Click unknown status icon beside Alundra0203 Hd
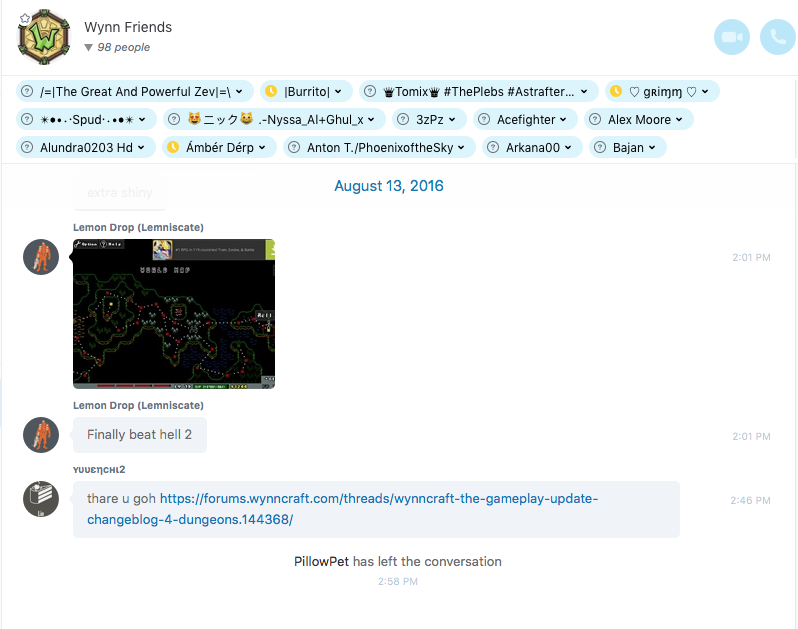The height and width of the screenshot is (629, 798). coord(27,147)
